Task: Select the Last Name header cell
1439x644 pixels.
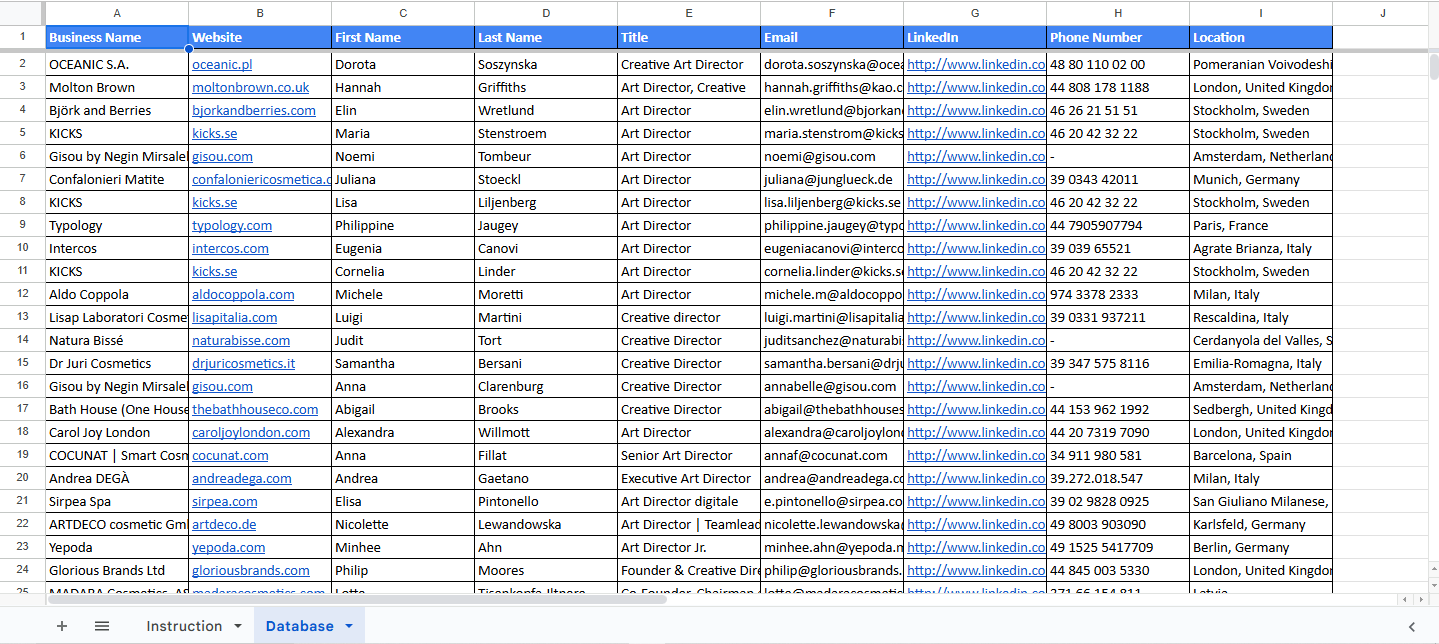Action: [x=546, y=37]
